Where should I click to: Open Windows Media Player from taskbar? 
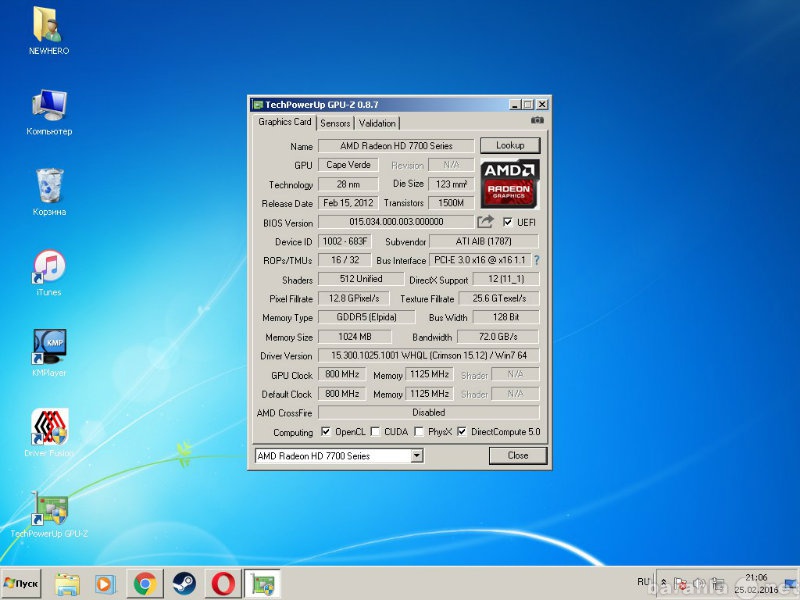pos(105,584)
